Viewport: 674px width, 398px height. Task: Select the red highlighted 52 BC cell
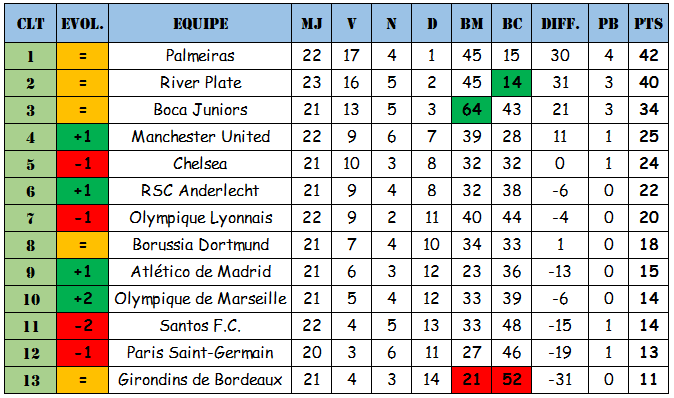(512, 380)
